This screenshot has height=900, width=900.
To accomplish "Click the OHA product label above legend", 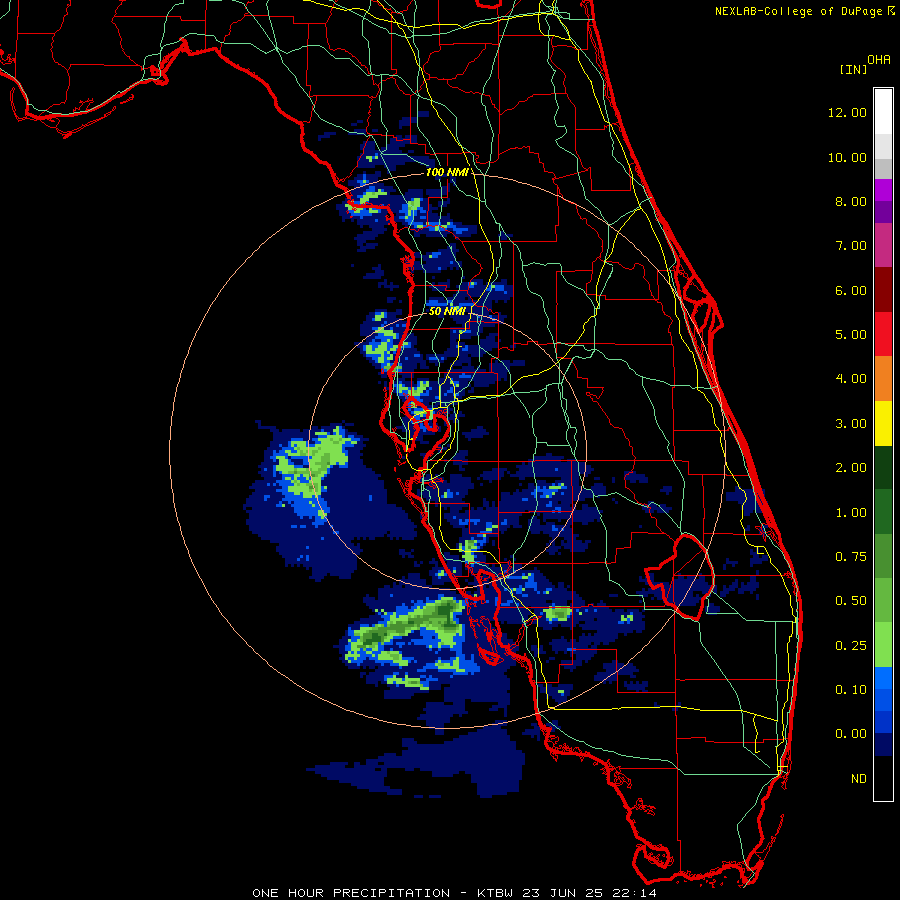I will tap(878, 60).
